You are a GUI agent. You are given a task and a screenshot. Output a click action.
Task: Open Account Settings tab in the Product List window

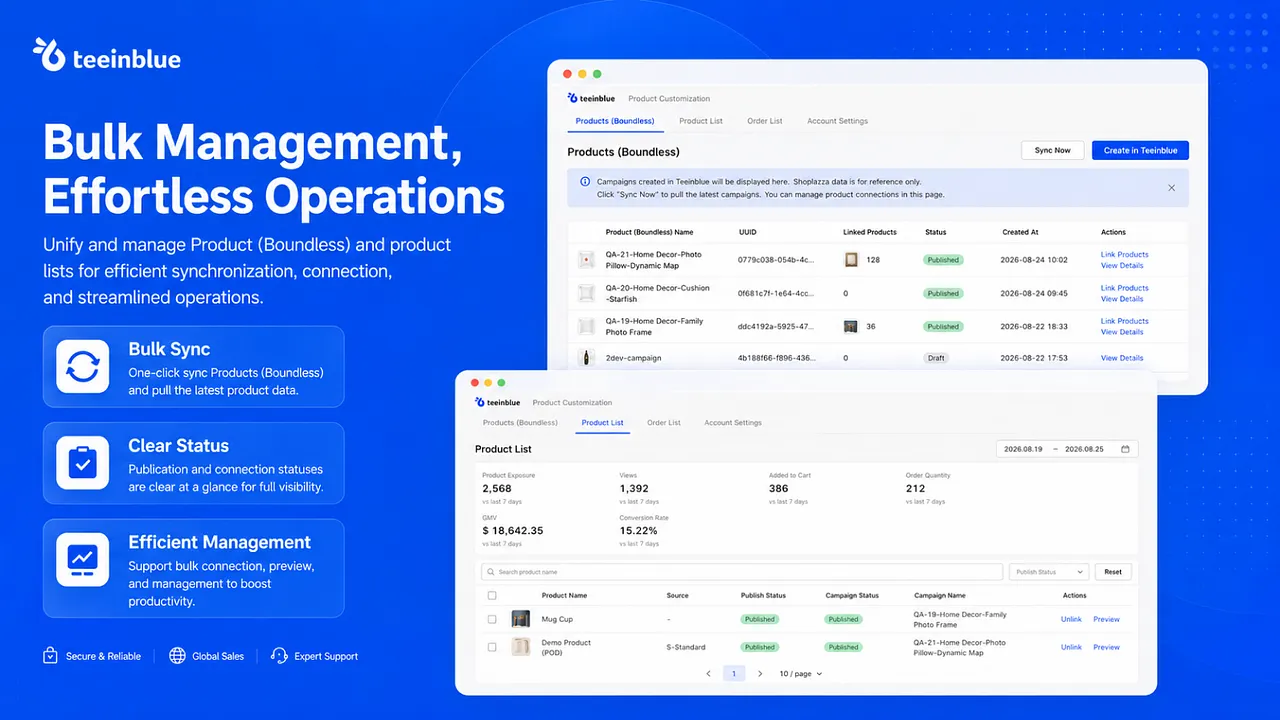coord(733,423)
